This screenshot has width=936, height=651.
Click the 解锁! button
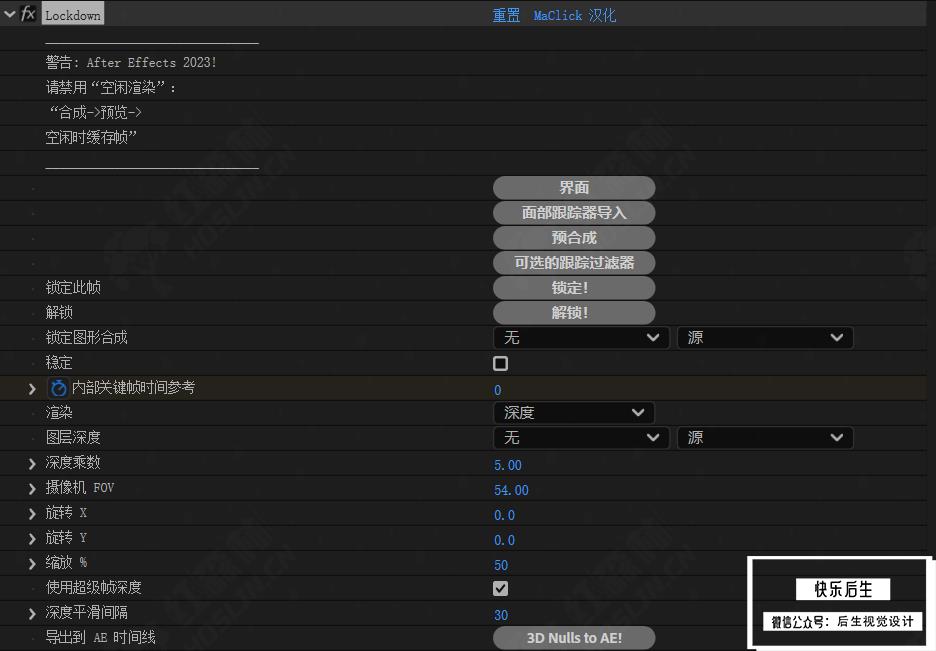[574, 313]
